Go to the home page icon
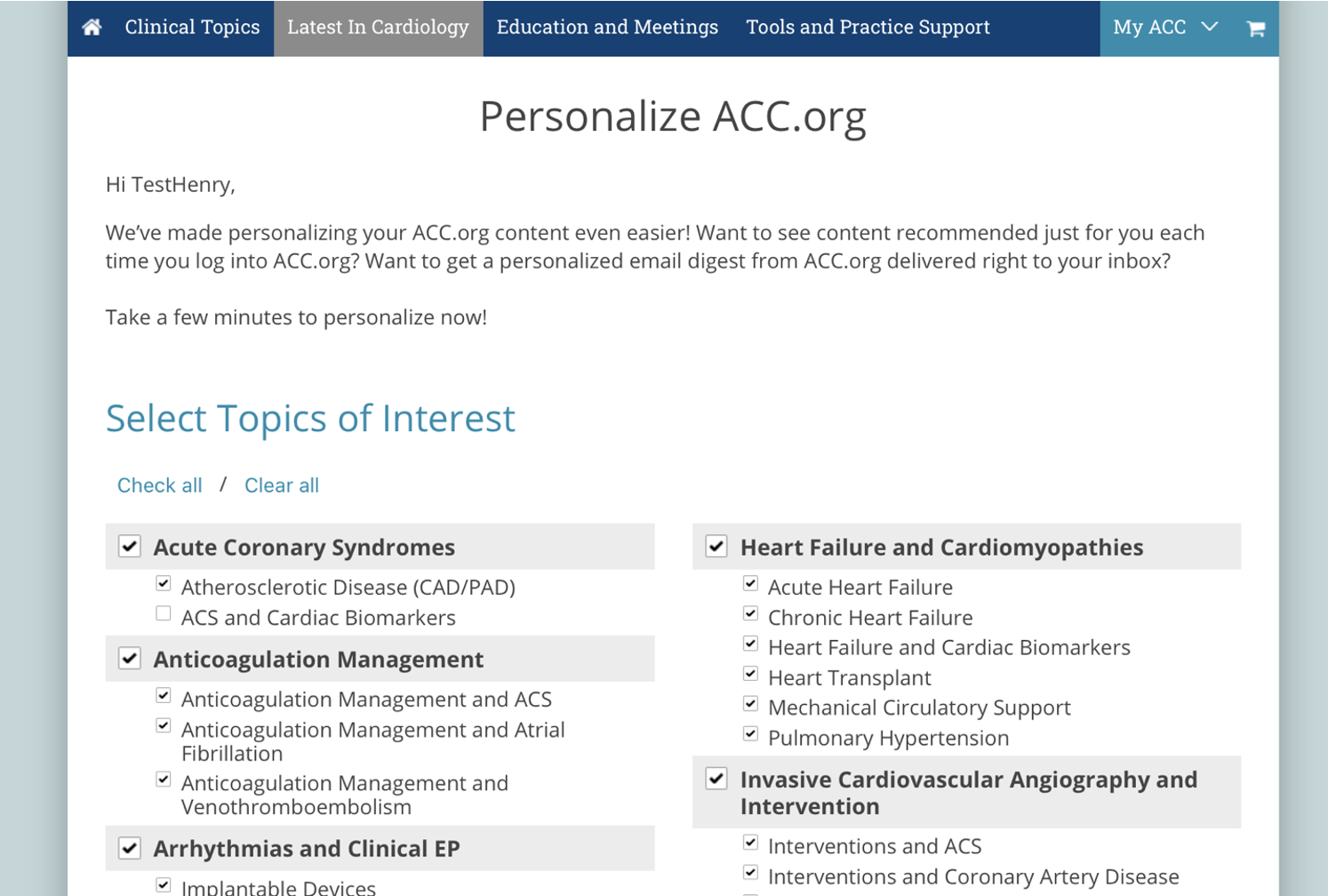This screenshot has width=1328, height=896. 92,28
